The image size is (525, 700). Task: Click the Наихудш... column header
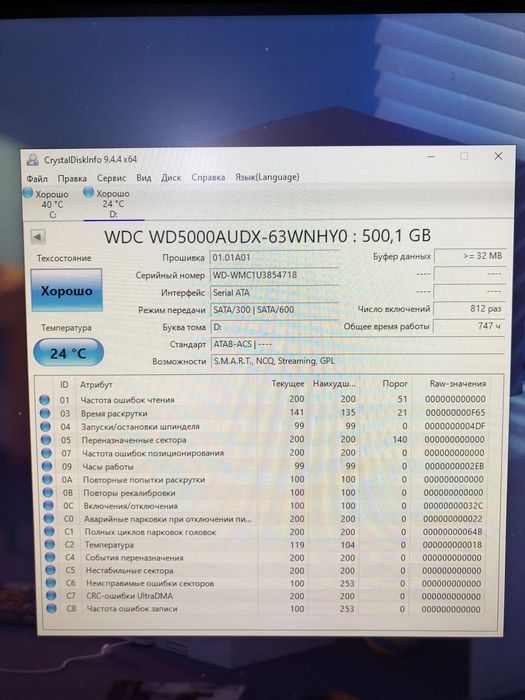pyautogui.click(x=334, y=384)
